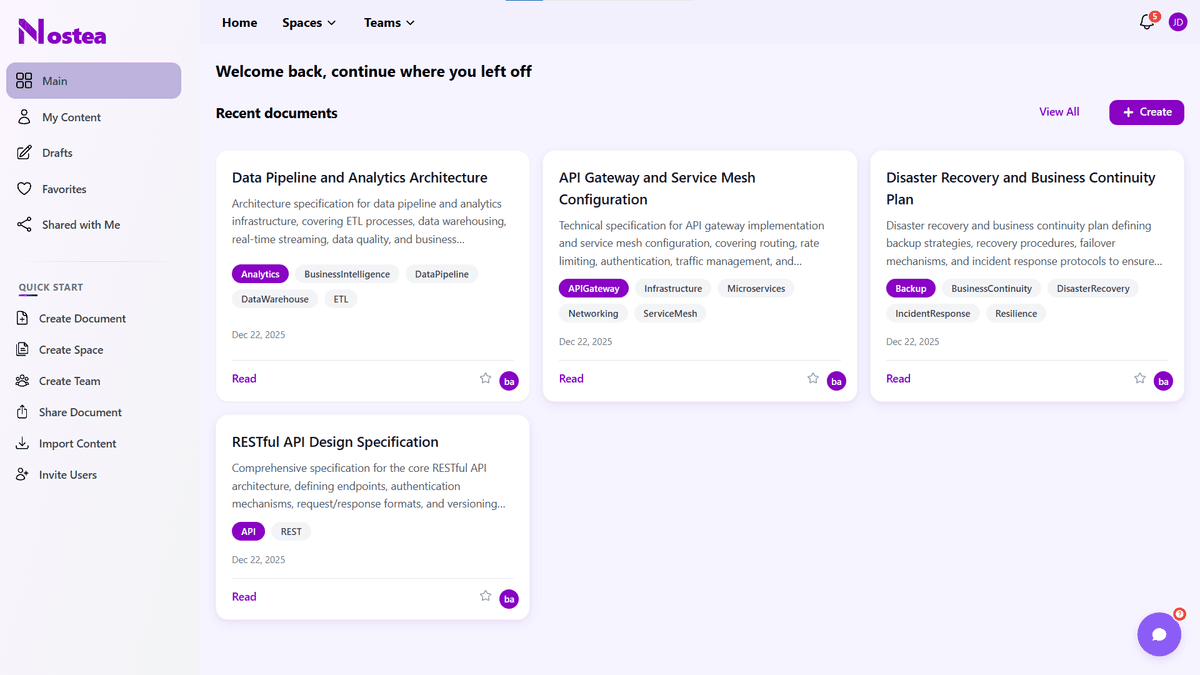Open My Content in the sidebar

click(x=71, y=117)
